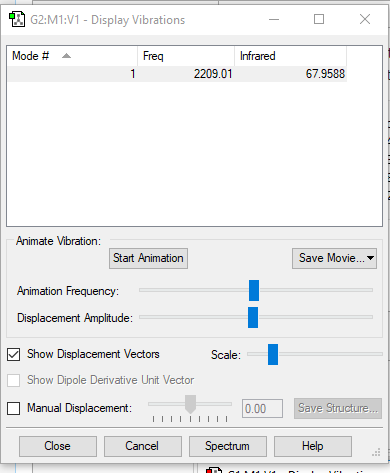
Task: Click the Animation Frequency slider handle
Action: (254, 290)
